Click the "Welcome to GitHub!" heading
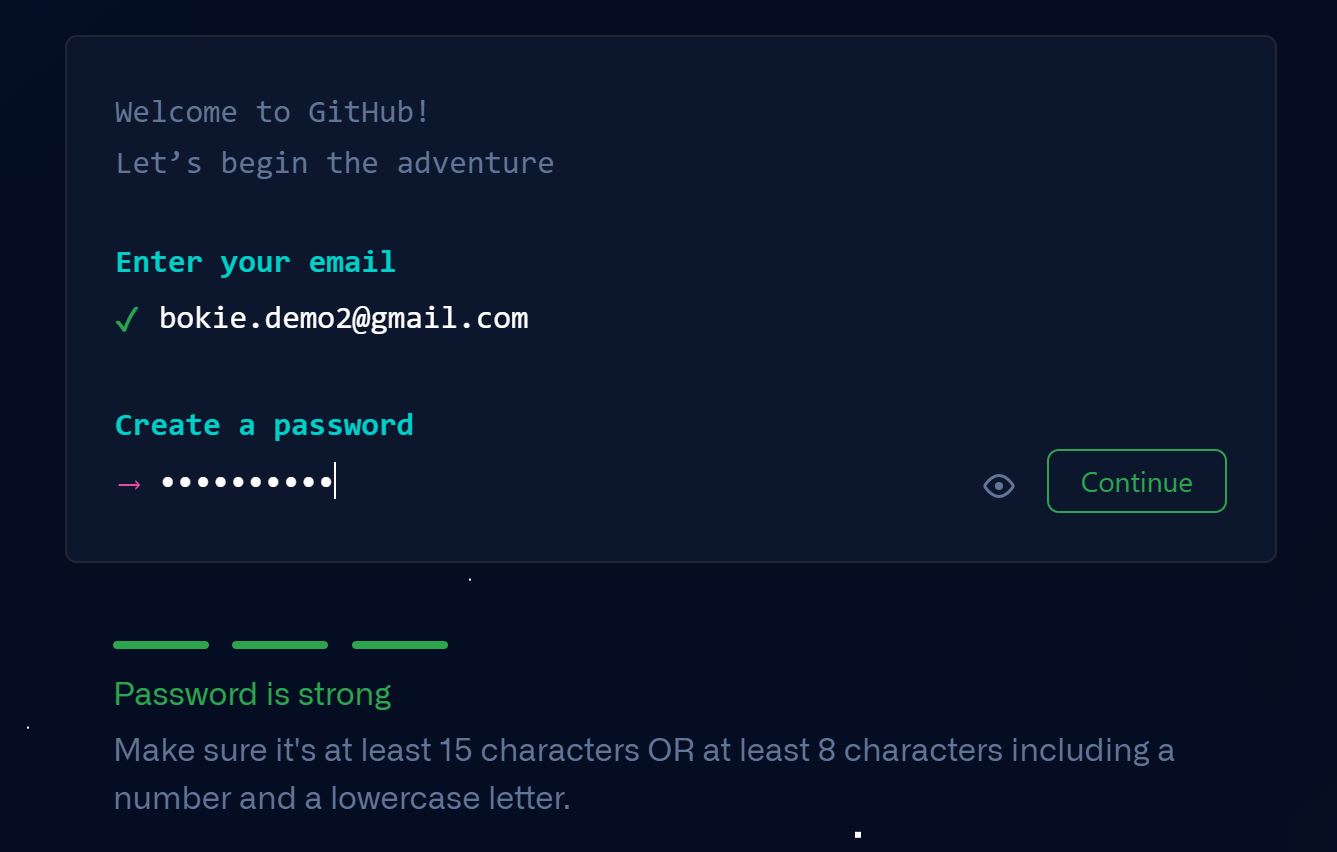1337x852 pixels. [272, 112]
